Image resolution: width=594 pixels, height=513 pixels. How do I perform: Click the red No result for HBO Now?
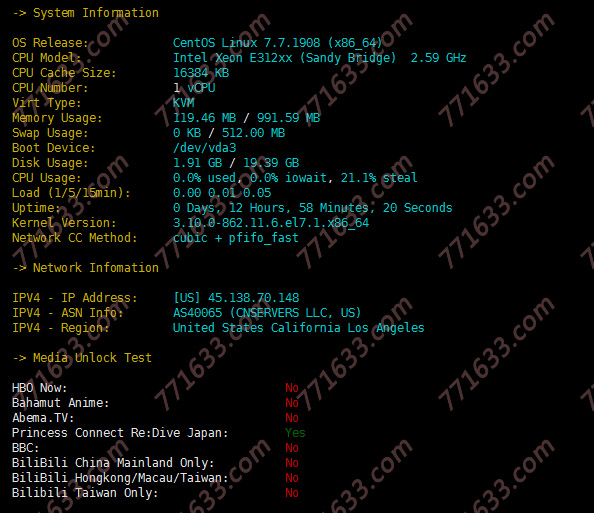click(292, 388)
